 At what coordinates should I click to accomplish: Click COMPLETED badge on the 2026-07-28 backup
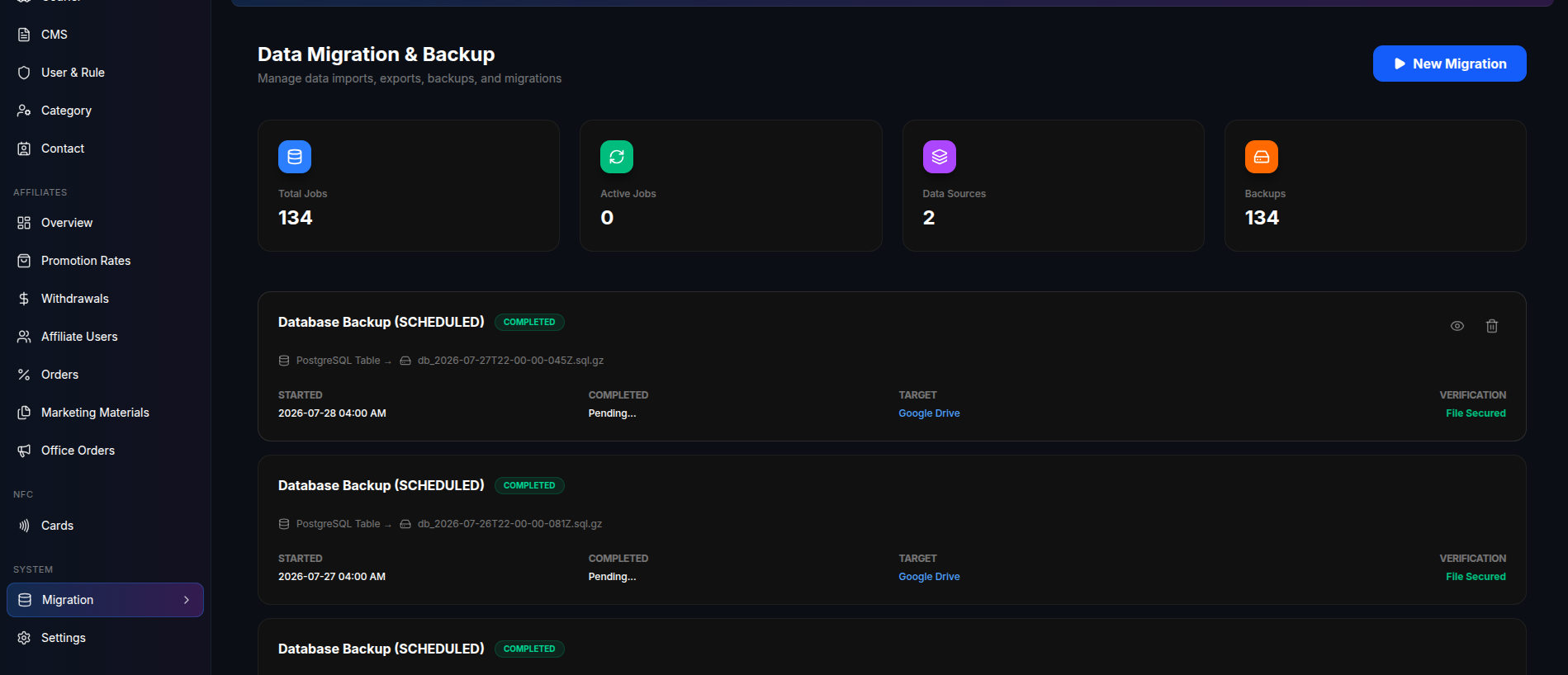(529, 322)
